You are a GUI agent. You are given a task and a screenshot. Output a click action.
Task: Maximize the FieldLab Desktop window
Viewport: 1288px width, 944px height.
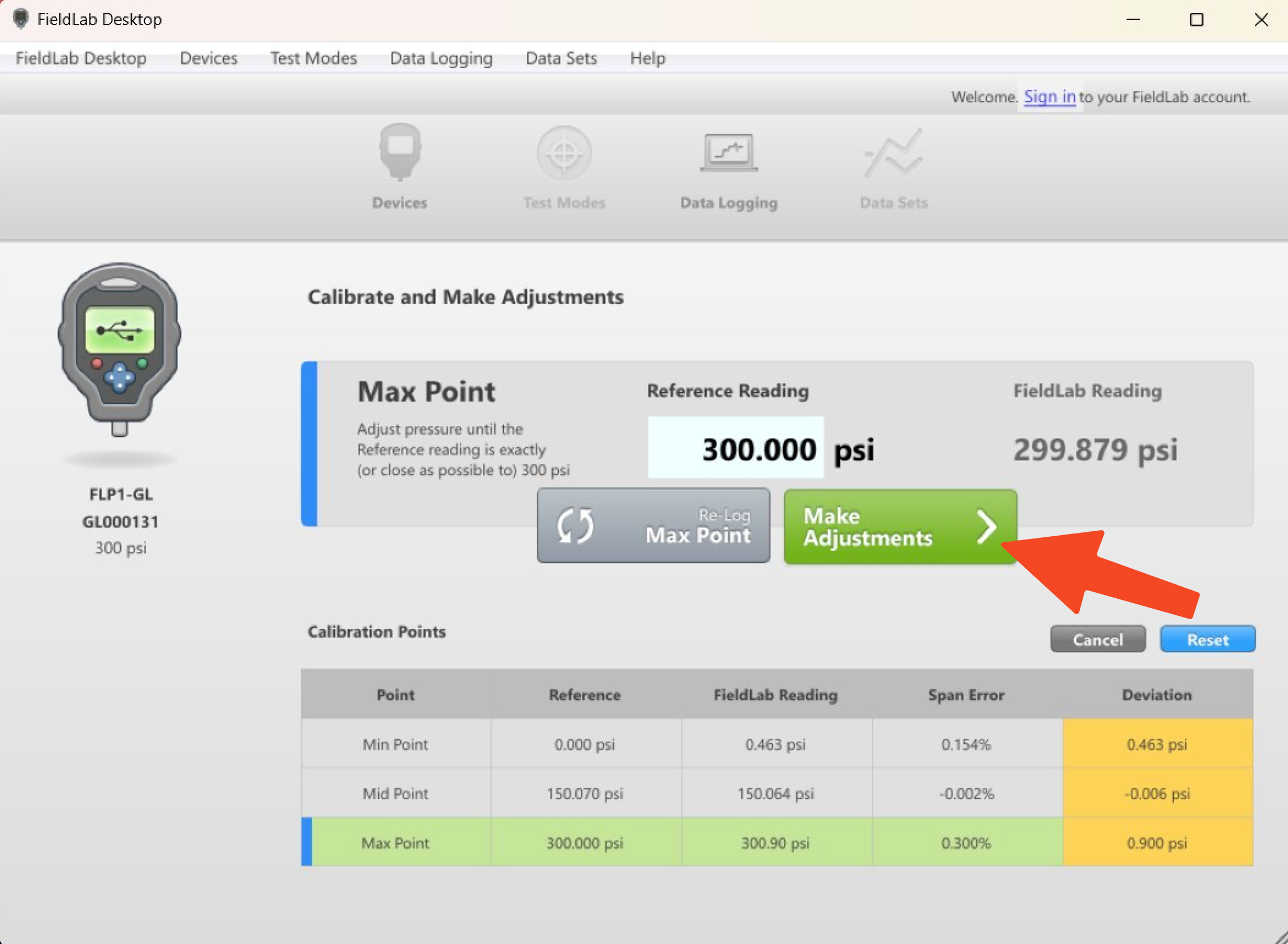pyautogui.click(x=1196, y=20)
